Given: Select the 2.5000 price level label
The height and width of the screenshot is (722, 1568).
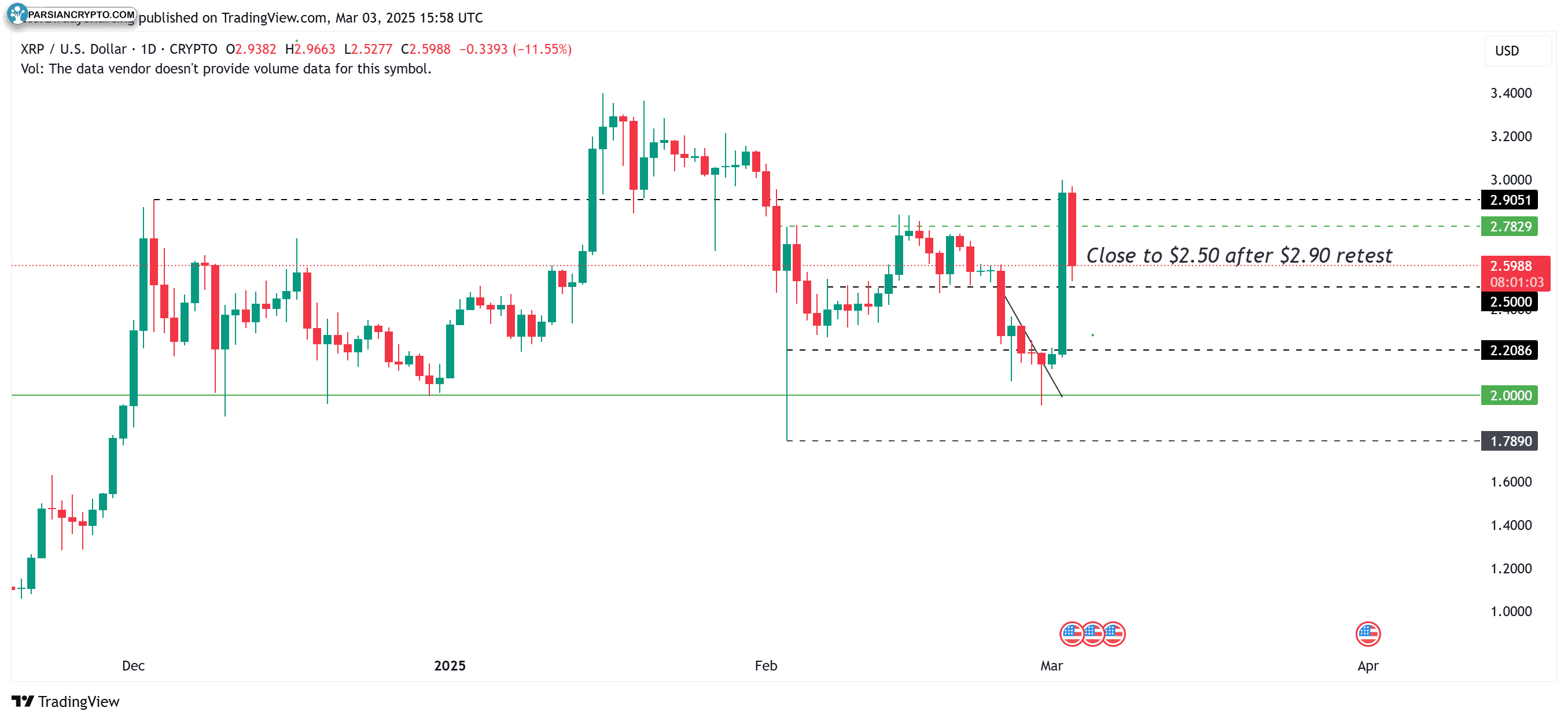Looking at the screenshot, I should coord(1510,301).
